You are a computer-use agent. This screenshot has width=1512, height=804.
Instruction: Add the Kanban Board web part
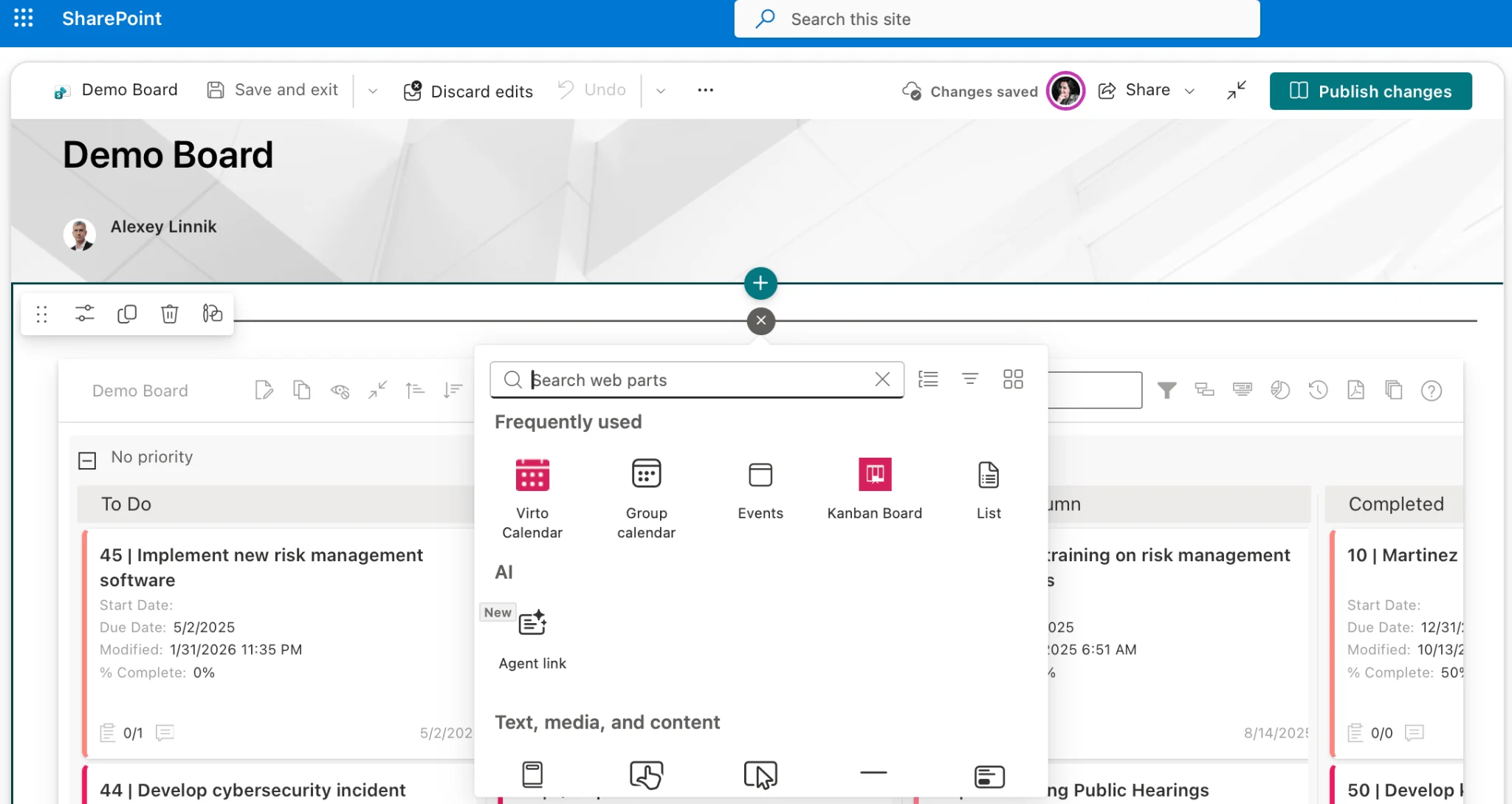coord(875,489)
